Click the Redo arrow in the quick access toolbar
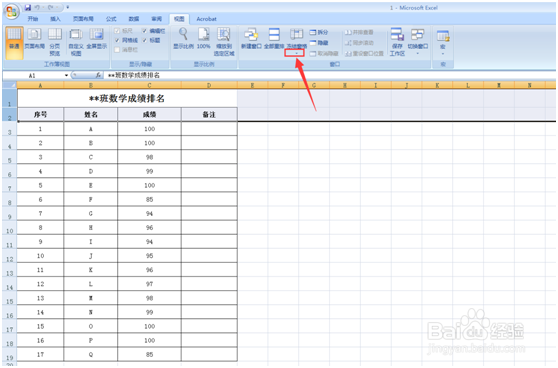 point(51,7)
